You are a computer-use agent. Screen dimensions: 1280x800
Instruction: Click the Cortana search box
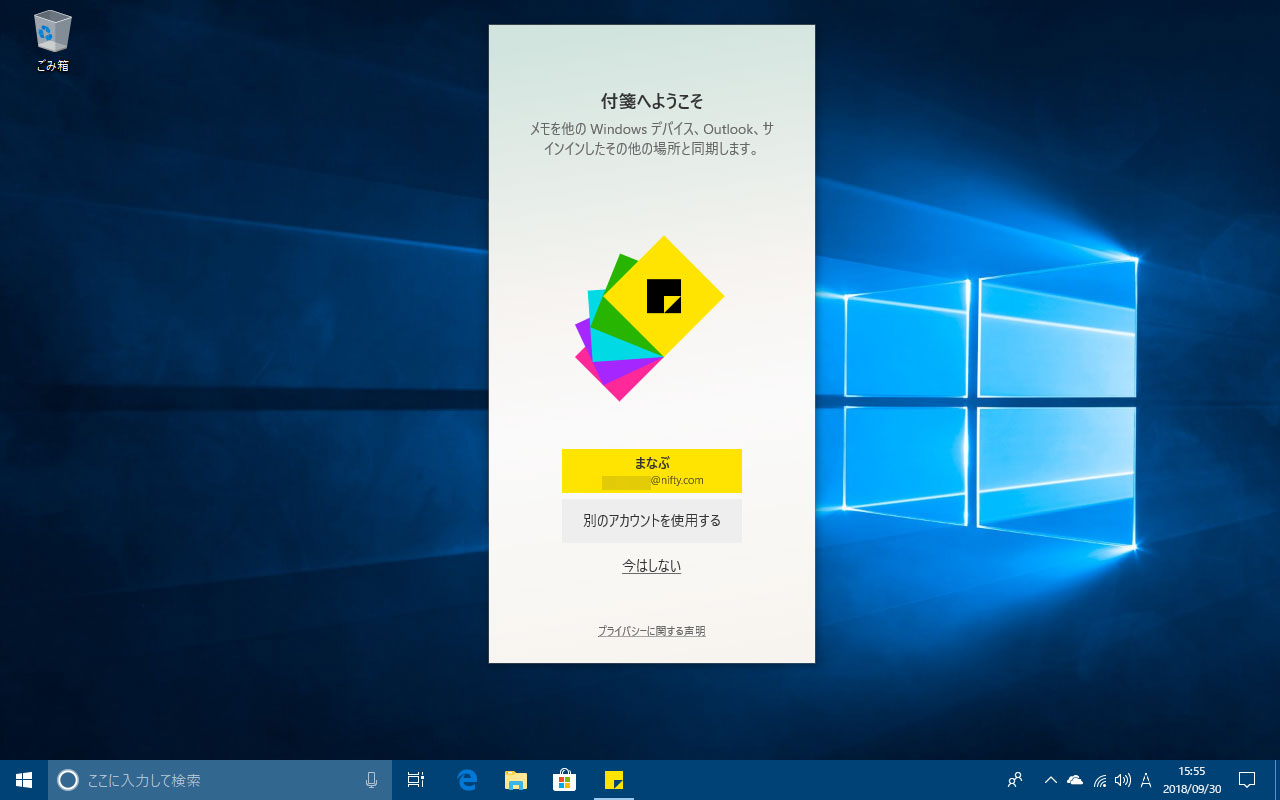(x=220, y=780)
